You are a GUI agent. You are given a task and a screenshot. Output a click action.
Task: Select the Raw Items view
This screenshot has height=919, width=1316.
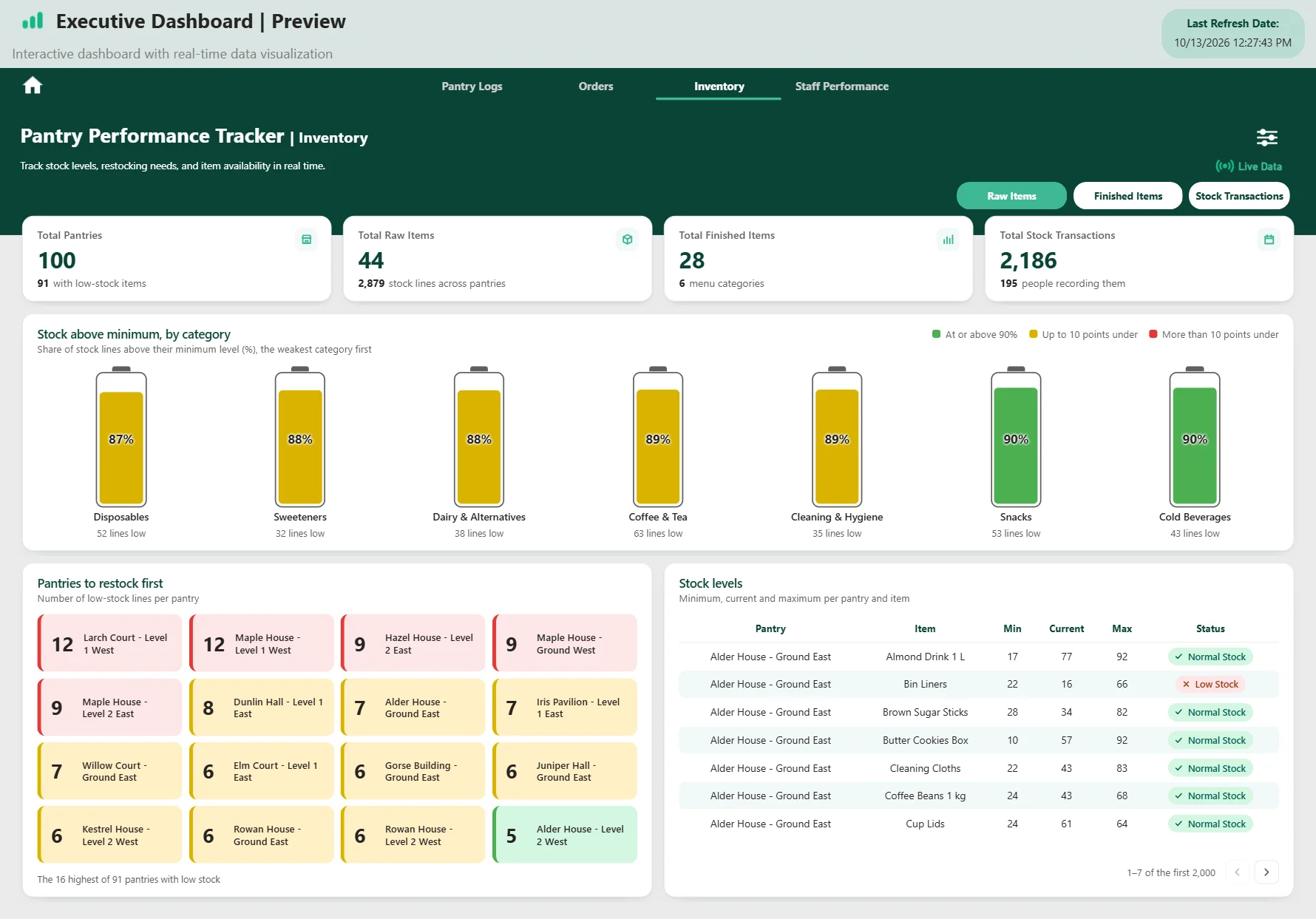pos(1011,196)
